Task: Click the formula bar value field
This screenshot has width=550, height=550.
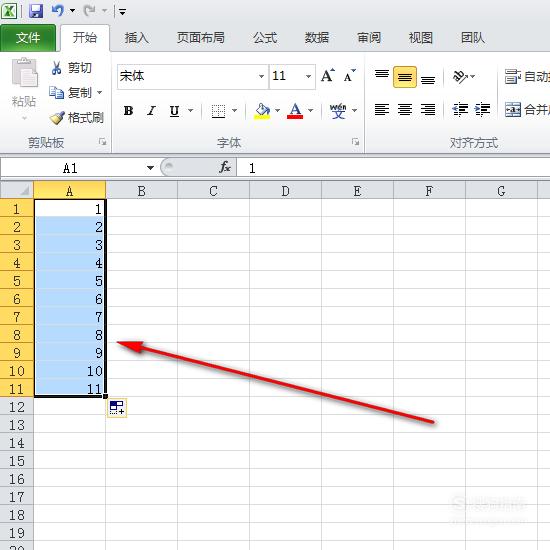Action: (x=394, y=168)
